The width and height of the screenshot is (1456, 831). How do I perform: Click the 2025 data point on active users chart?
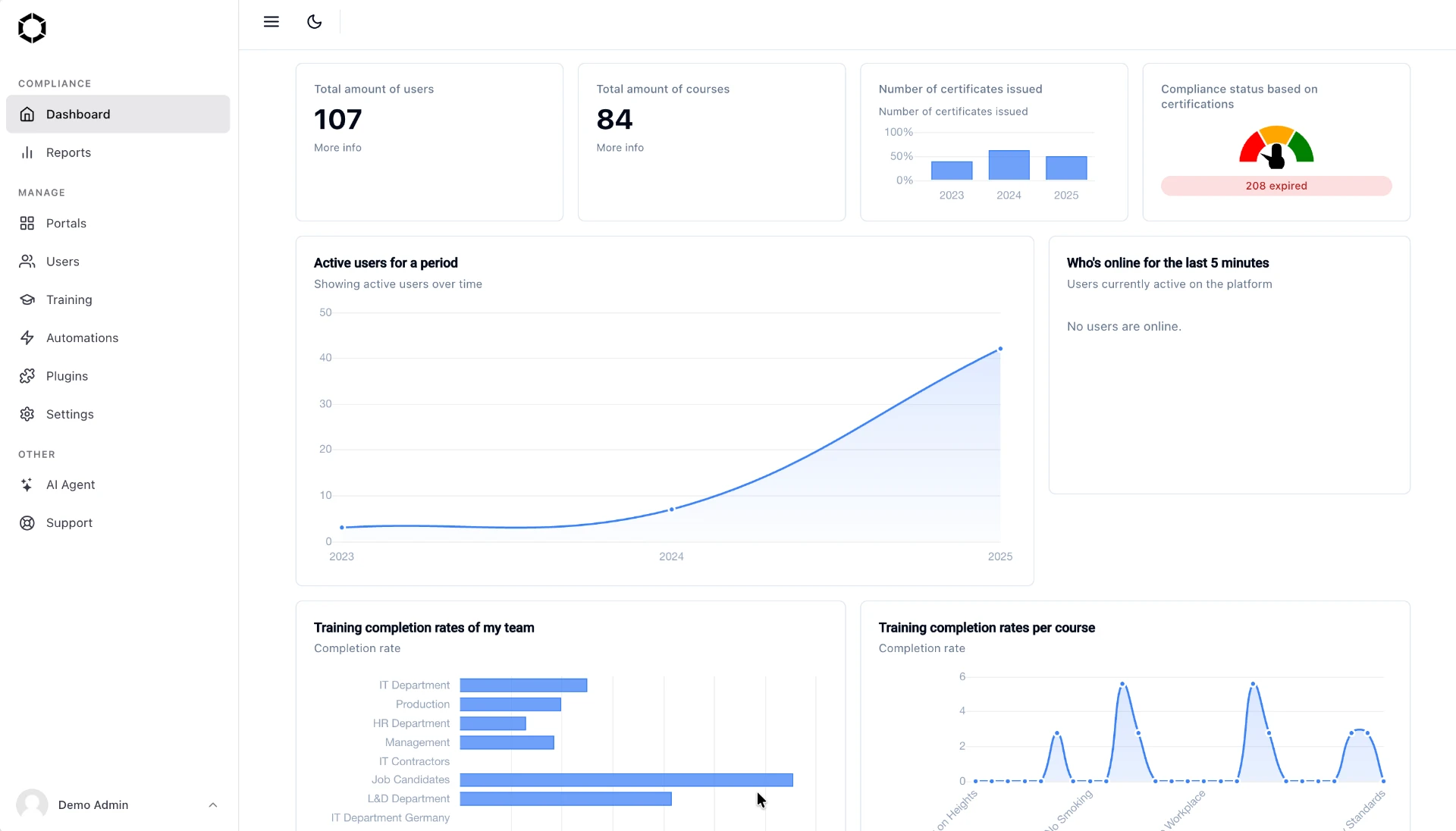pos(1000,349)
